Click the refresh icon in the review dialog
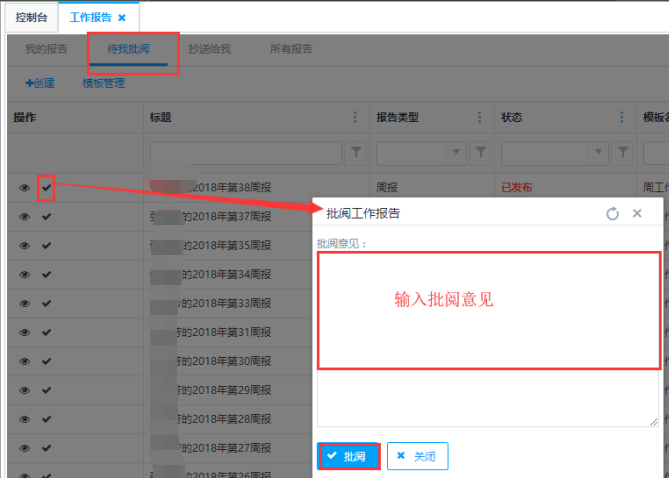This screenshot has height=478, width=669. (613, 214)
